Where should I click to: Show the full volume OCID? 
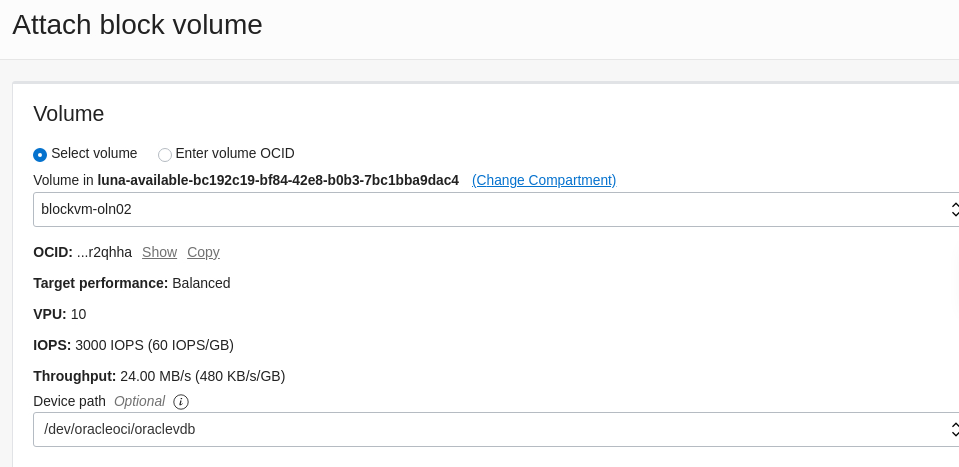click(x=159, y=252)
